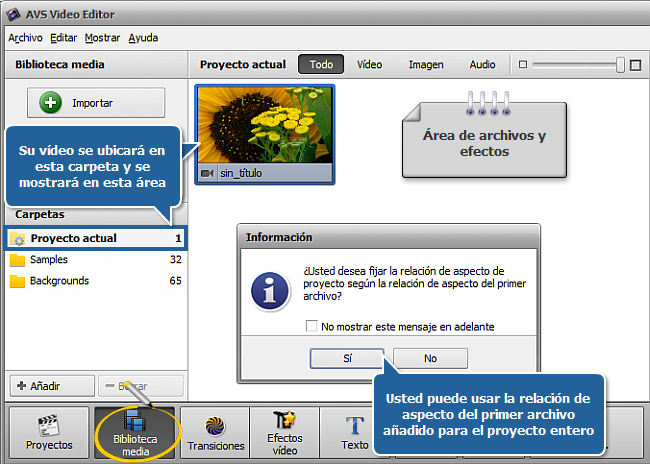Viewport: 650px width, 464px height.
Task: Click No in the Información dialog
Action: pyautogui.click(x=430, y=358)
